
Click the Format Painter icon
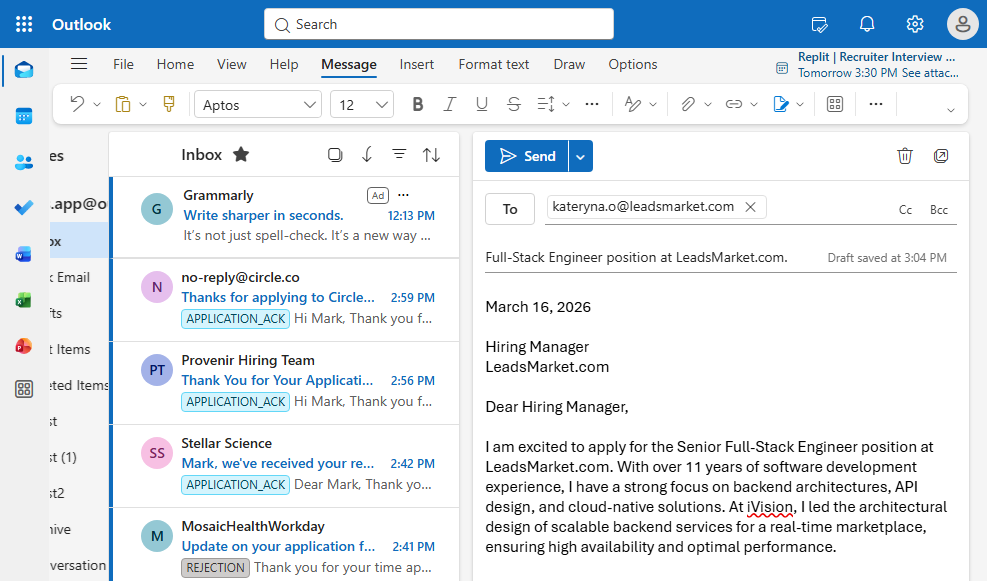168,104
